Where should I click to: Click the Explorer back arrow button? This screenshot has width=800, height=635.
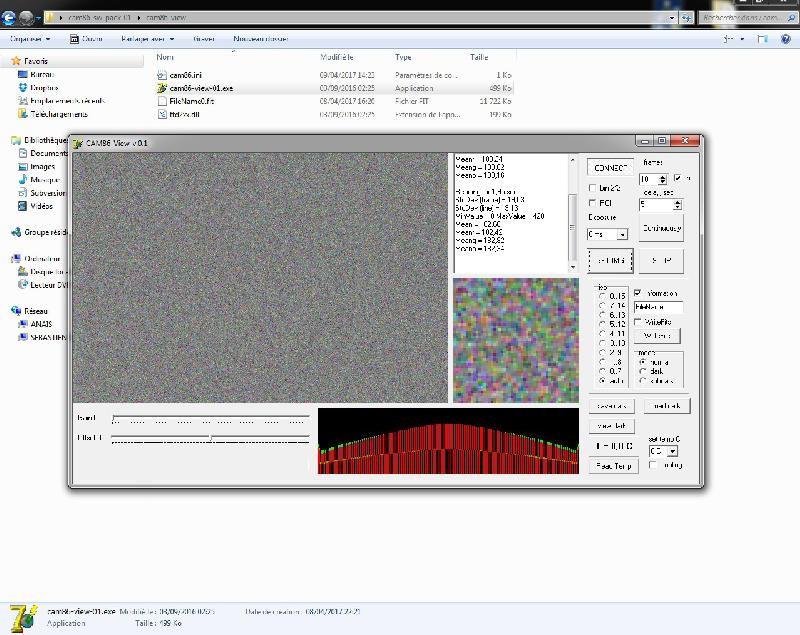[8, 18]
